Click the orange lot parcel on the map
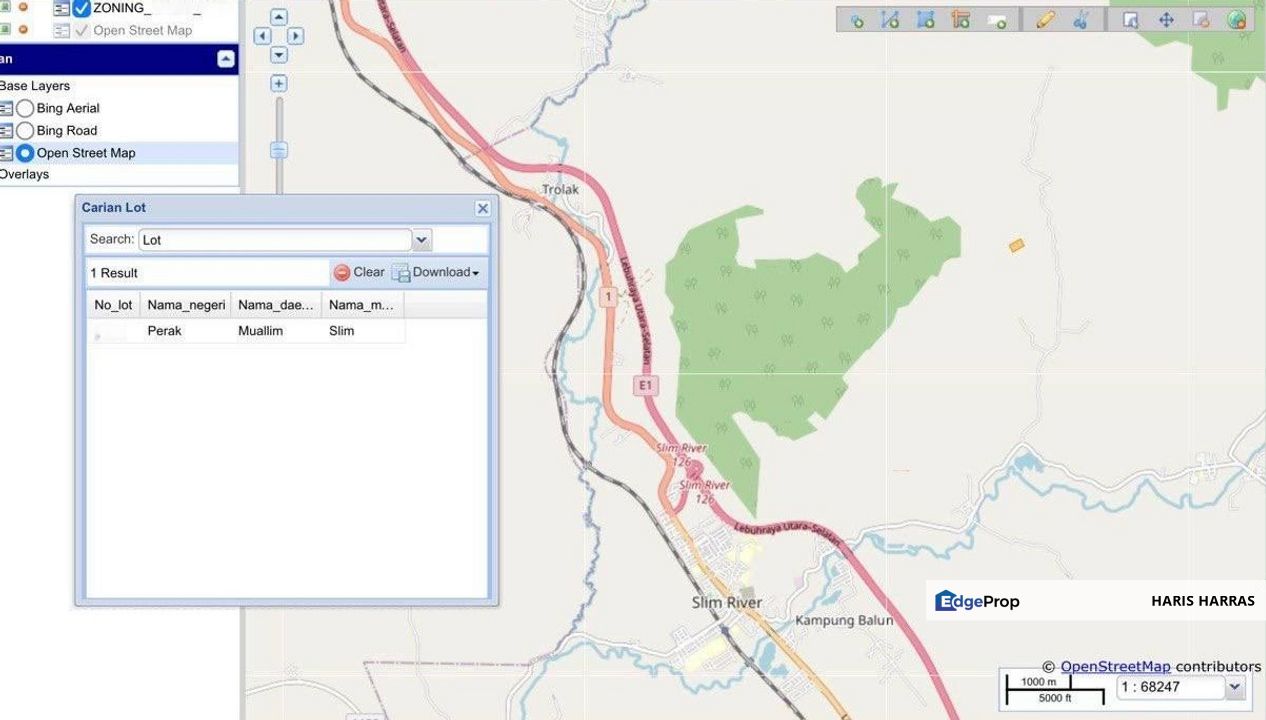This screenshot has height=720, width=1266. pos(1017,245)
